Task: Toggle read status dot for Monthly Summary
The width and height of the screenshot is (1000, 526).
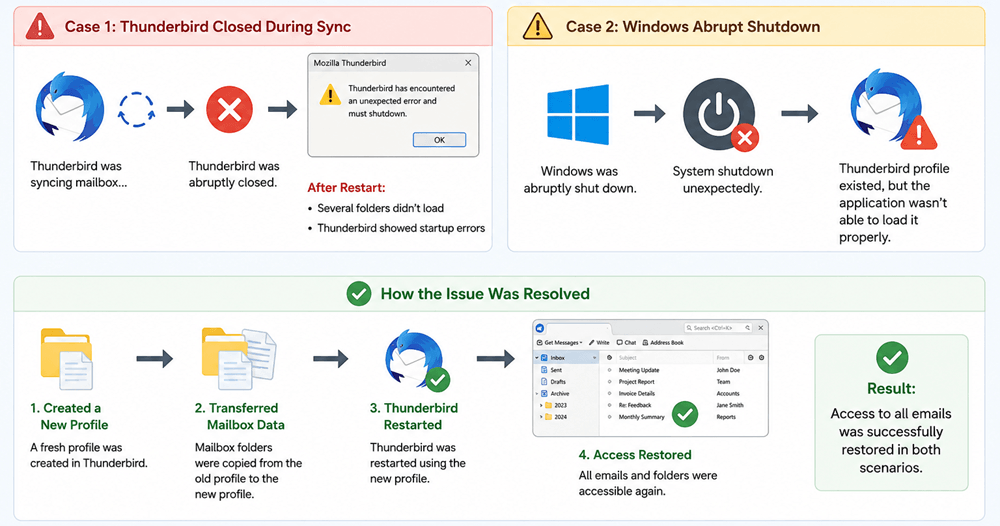Action: [610, 417]
